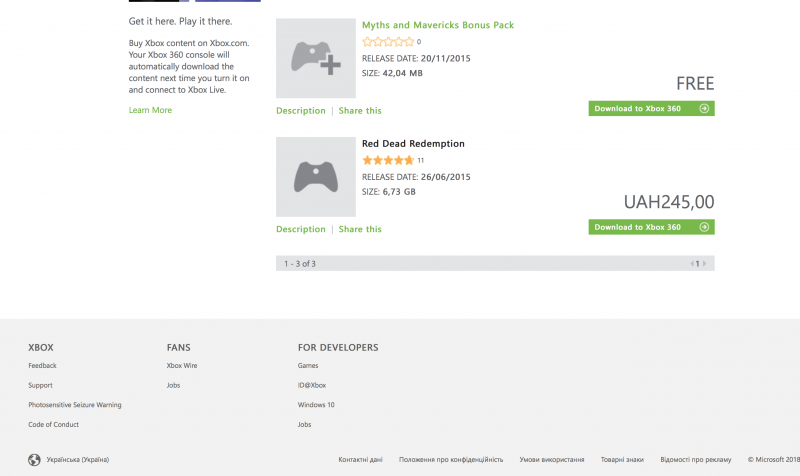Open the Feedback link in the Xbox footer
Screen dimensions: 800x476
click(42, 365)
